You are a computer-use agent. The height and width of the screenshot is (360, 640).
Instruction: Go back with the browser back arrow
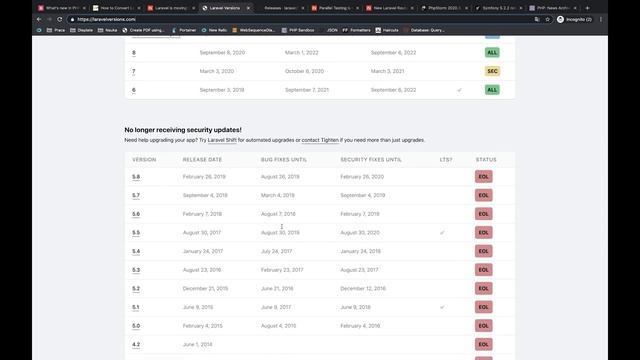pyautogui.click(x=39, y=19)
